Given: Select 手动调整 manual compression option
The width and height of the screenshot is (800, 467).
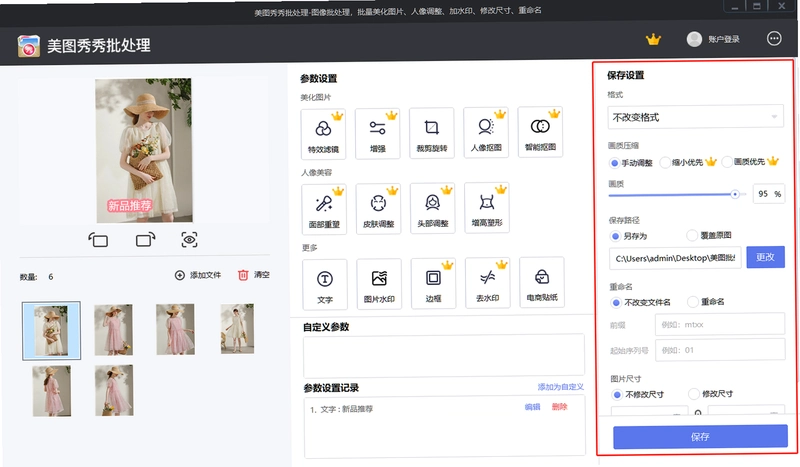Looking at the screenshot, I should coord(631,163).
